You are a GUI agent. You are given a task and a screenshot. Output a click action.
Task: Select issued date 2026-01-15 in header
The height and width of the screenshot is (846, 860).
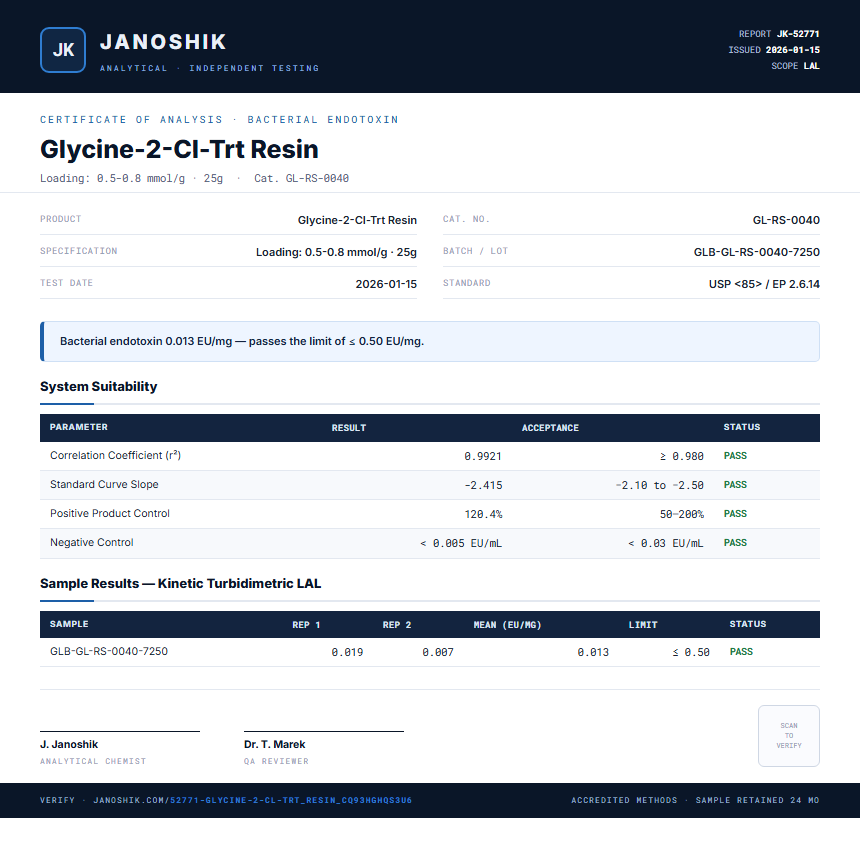[793, 50]
